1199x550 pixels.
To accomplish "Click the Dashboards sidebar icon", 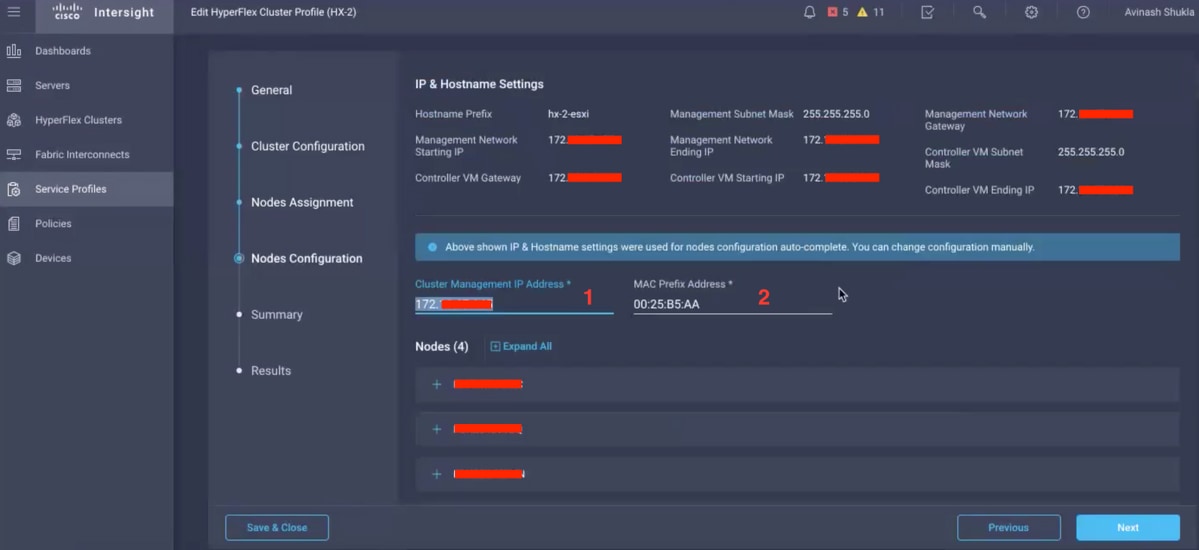I will (14, 51).
